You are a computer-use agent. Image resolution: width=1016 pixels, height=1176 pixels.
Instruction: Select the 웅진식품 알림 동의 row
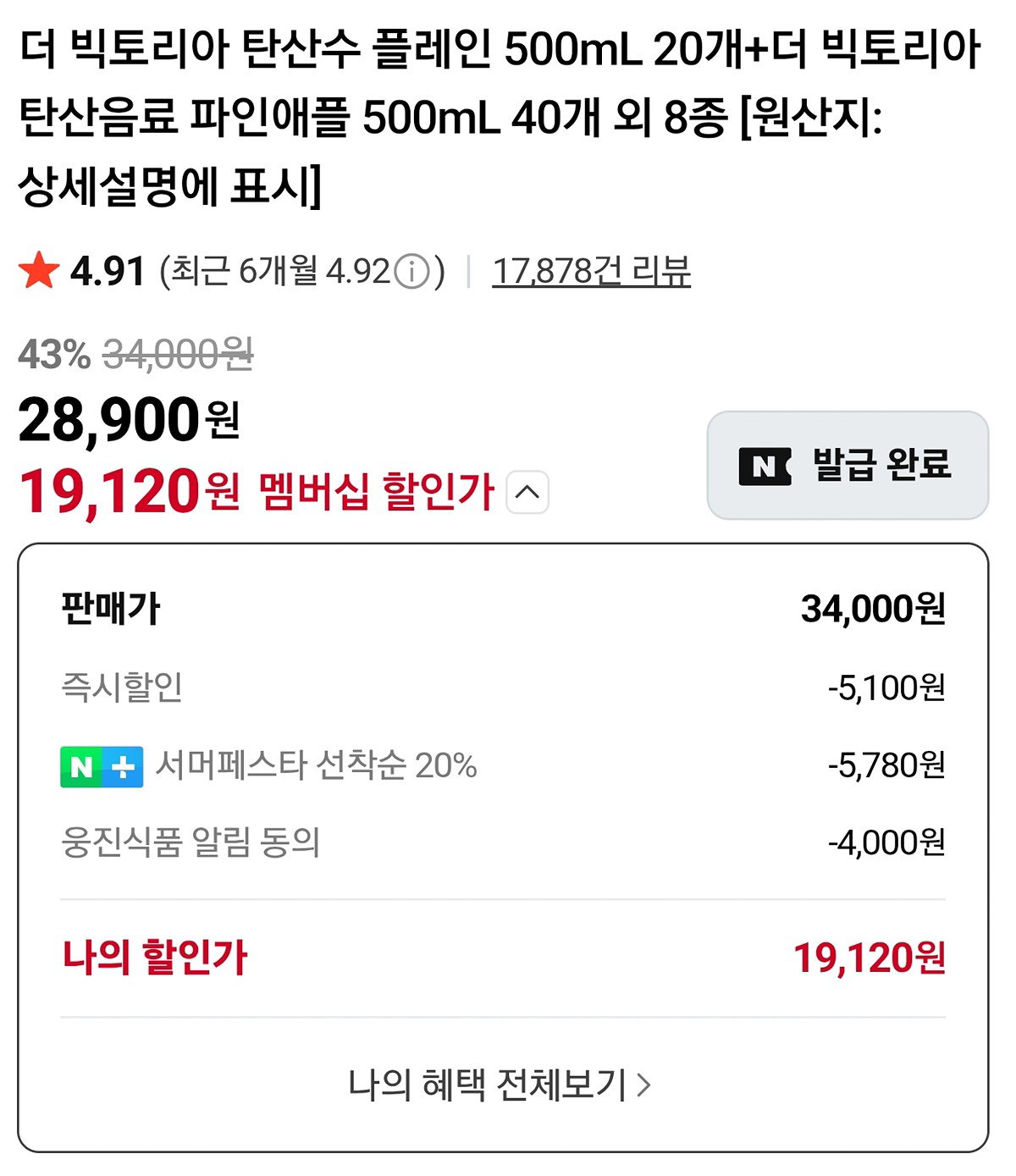[x=503, y=843]
